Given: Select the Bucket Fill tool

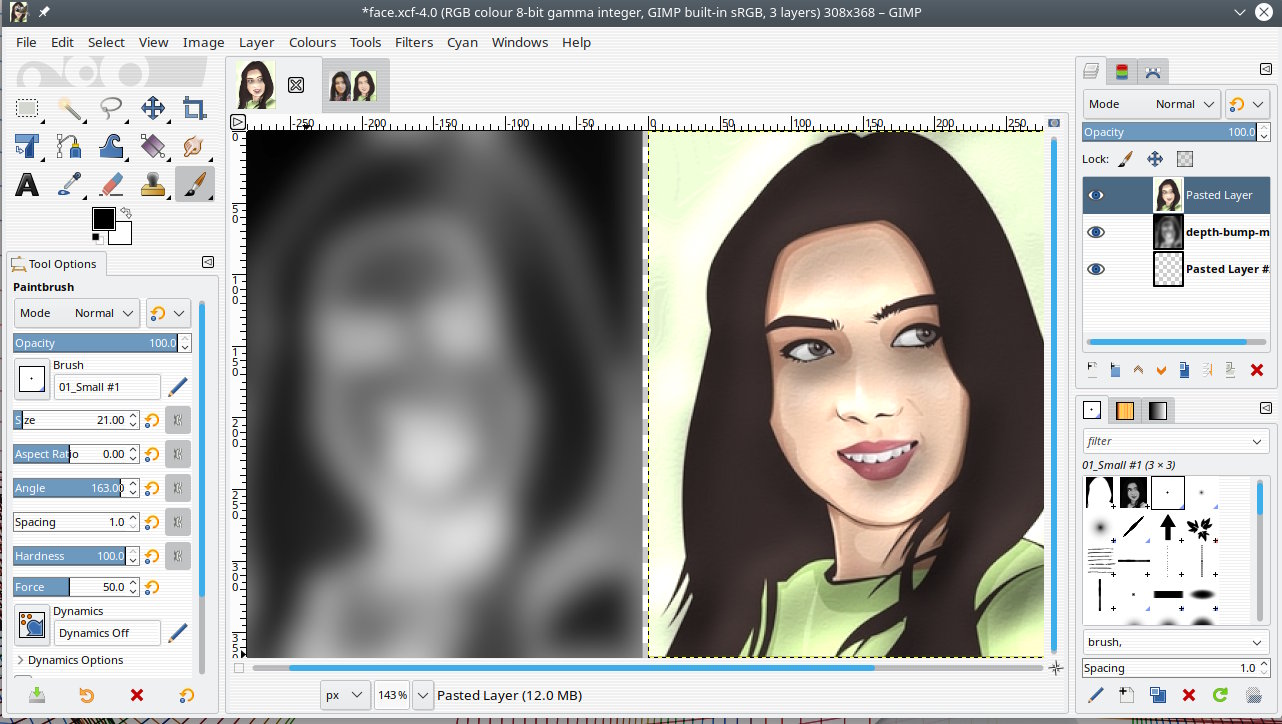Looking at the screenshot, I should click(153, 146).
